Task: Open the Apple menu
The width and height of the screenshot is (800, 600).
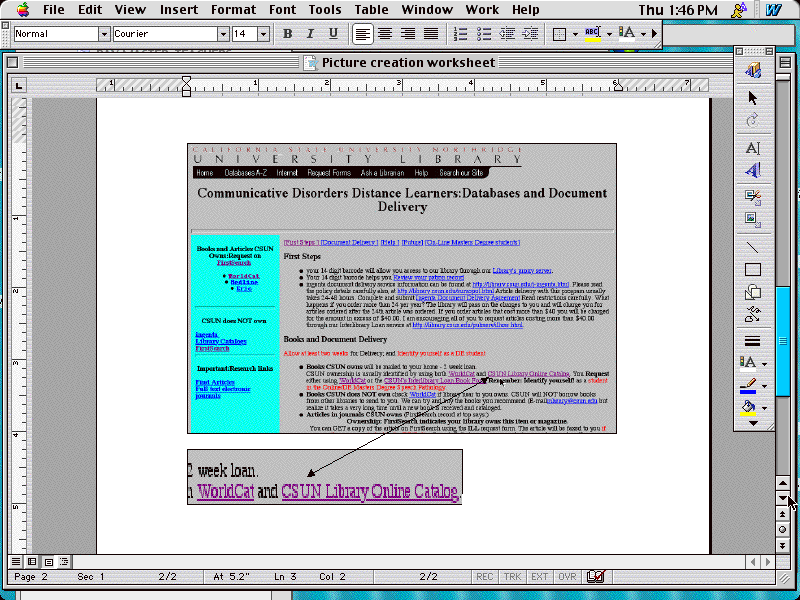Action: [23, 9]
